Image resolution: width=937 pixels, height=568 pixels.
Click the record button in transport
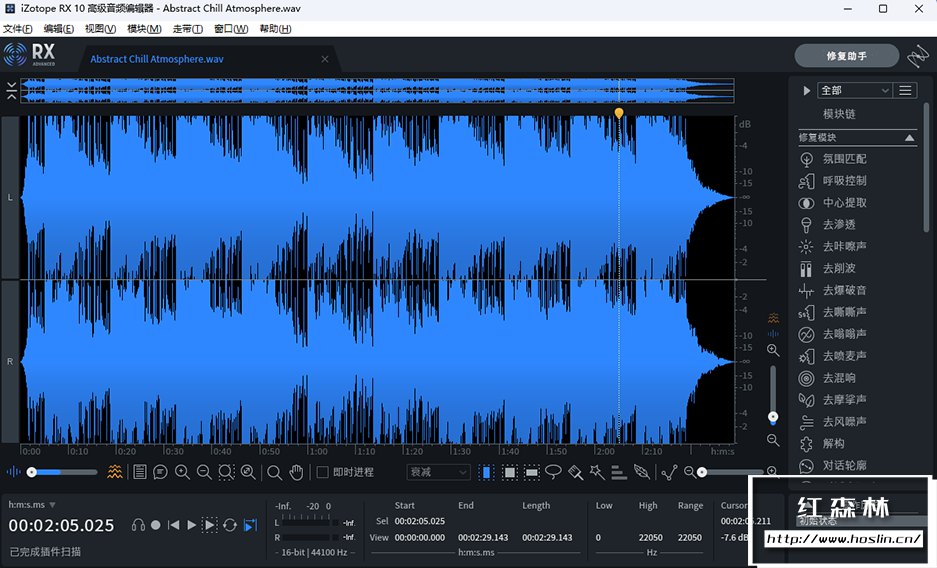point(156,525)
